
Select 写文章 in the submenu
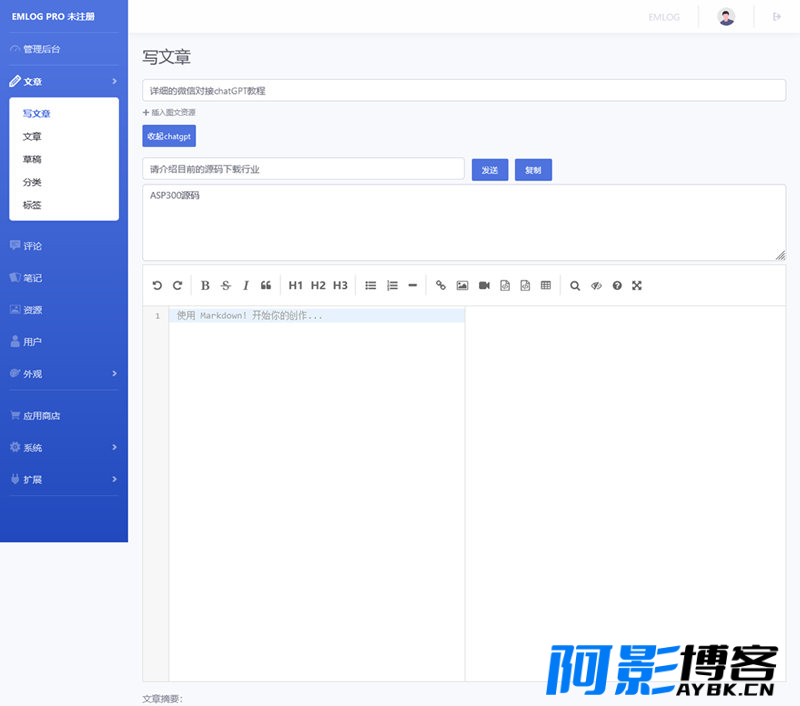pyautogui.click(x=36, y=113)
